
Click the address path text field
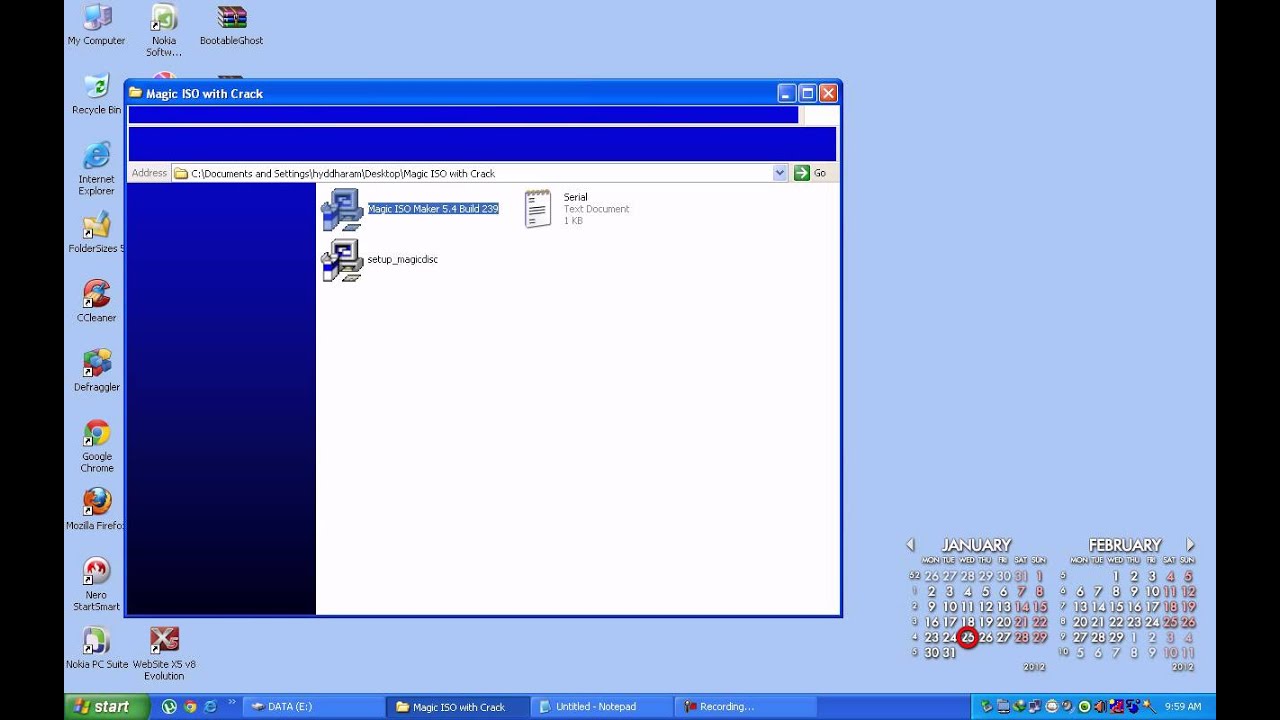click(480, 173)
